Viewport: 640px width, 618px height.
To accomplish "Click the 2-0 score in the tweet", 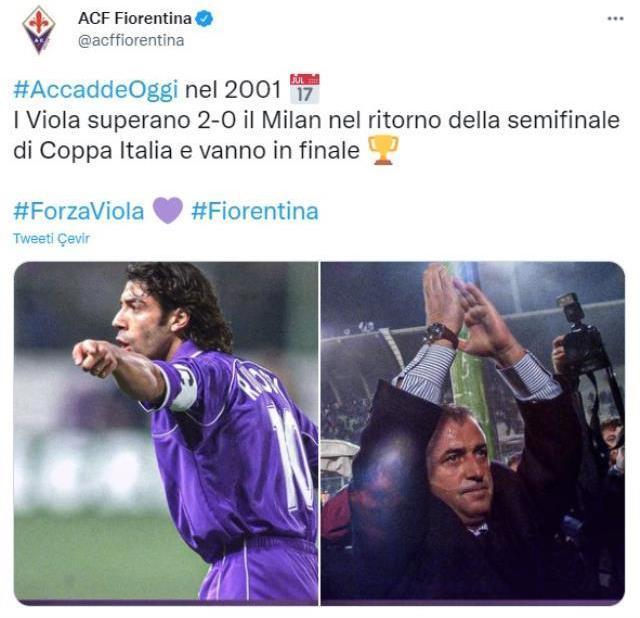I will point(216,120).
